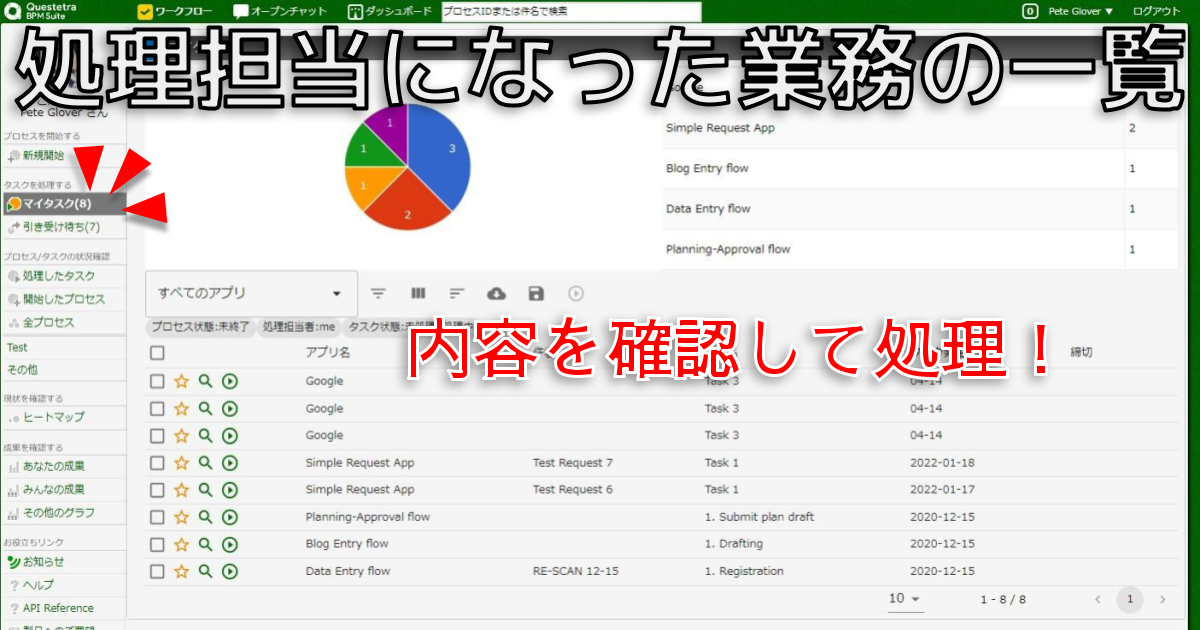Click the cloud download icon
This screenshot has width=1200, height=630.
(496, 293)
